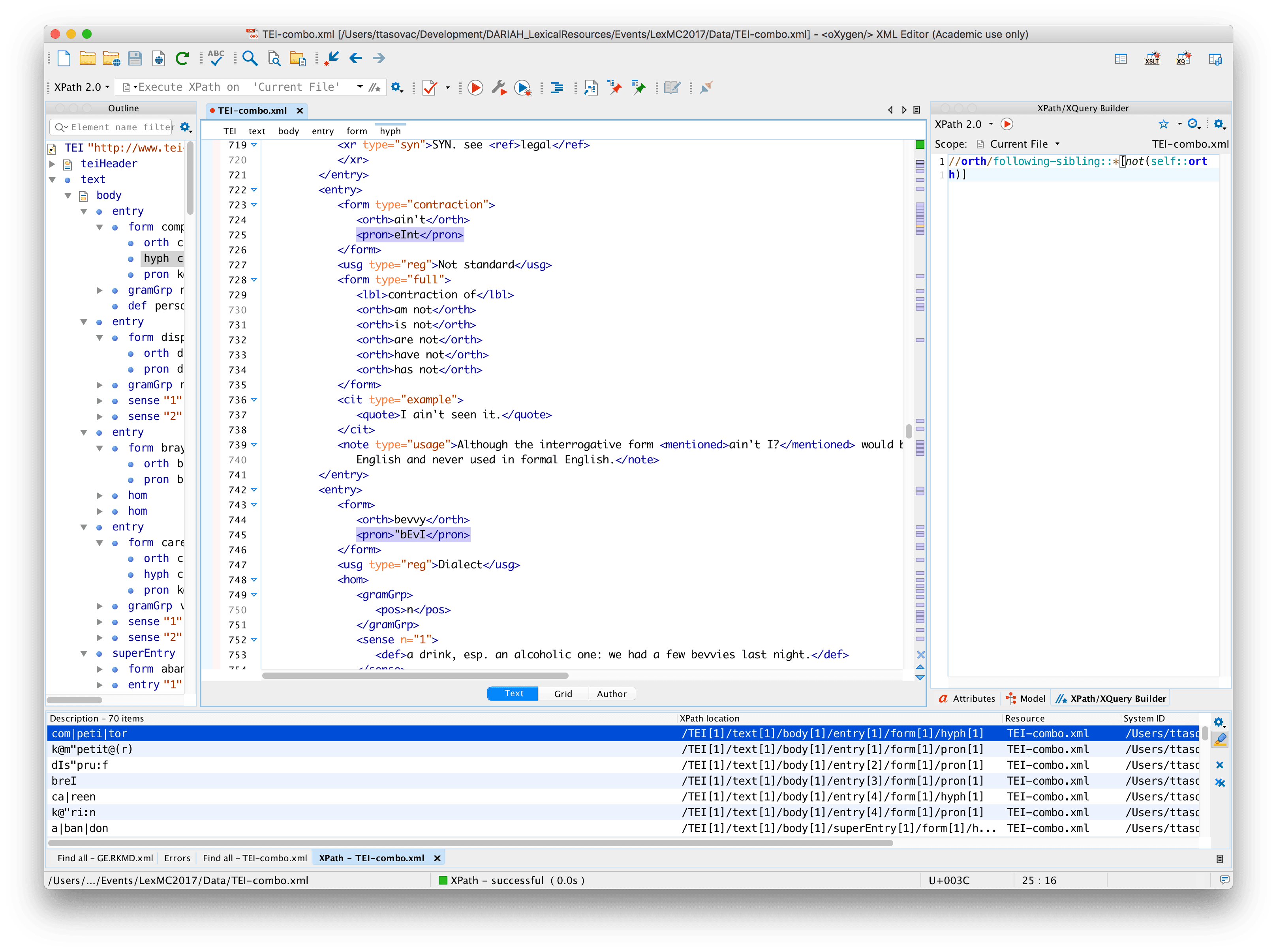This screenshot has width=1277, height=952.
Task: Open the XSLT Debugger perspective icon
Action: tap(1152, 59)
